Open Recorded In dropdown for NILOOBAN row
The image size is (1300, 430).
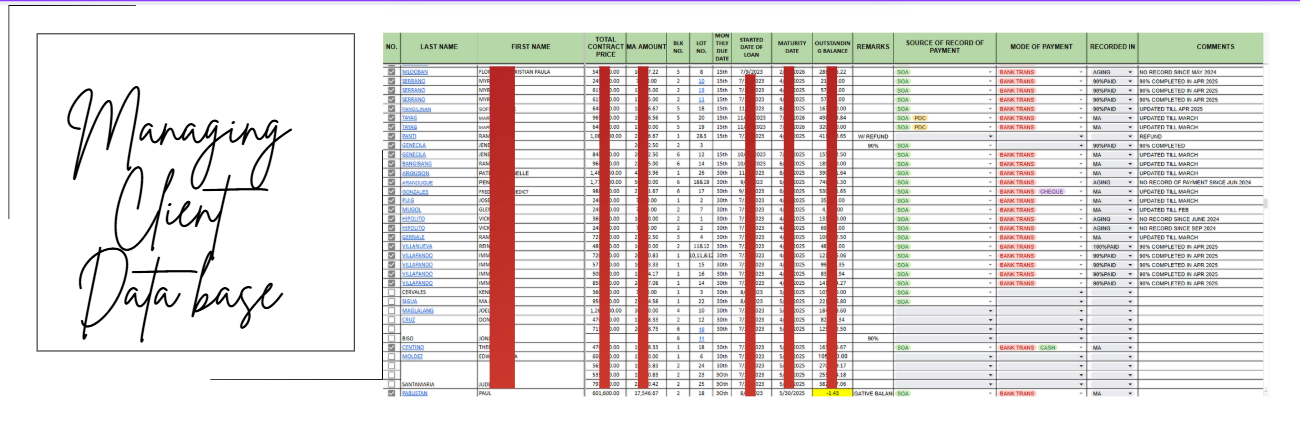pyautogui.click(x=1131, y=72)
